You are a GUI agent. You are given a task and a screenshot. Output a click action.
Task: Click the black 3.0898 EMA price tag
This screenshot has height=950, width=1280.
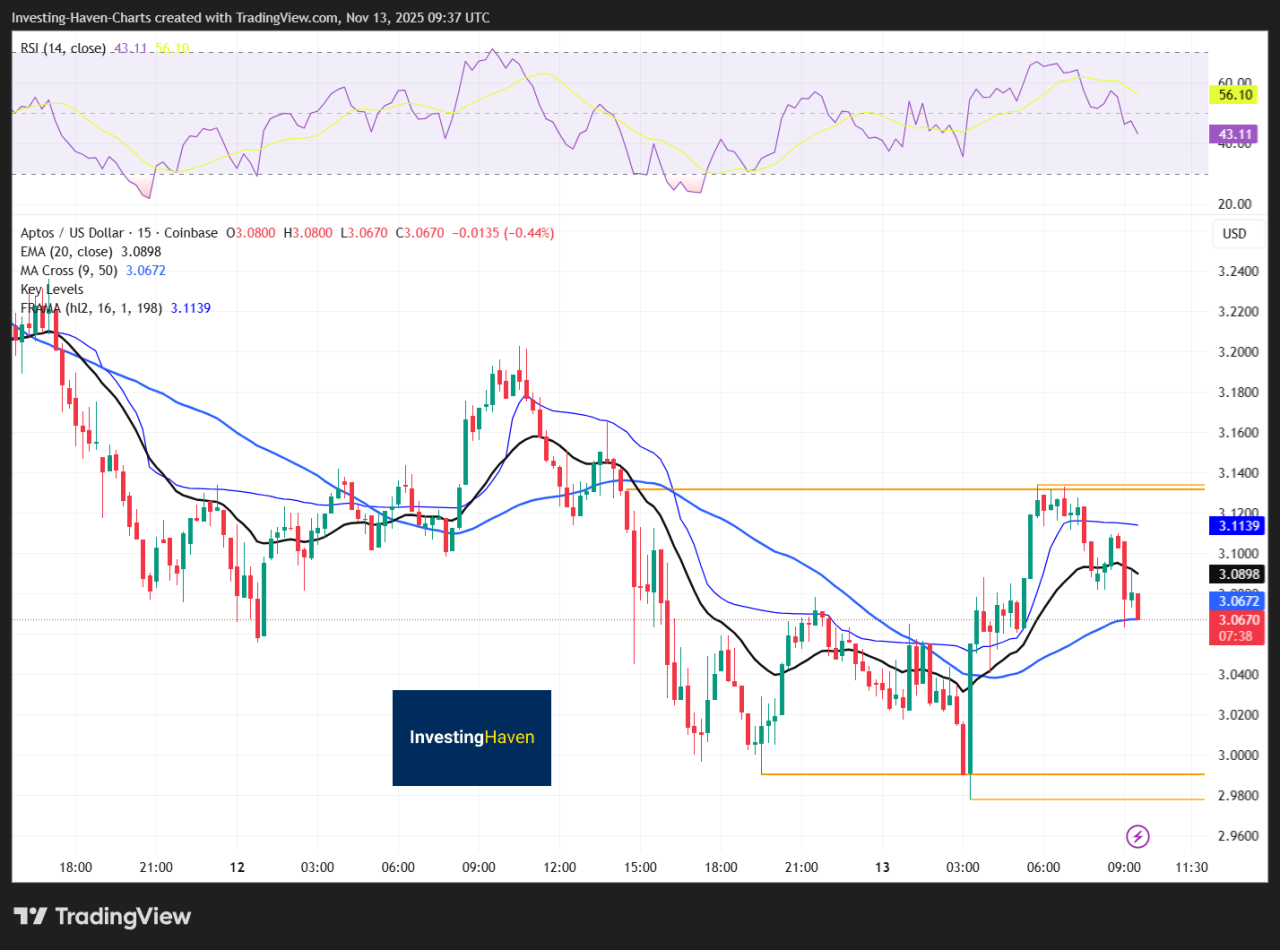pyautogui.click(x=1236, y=574)
